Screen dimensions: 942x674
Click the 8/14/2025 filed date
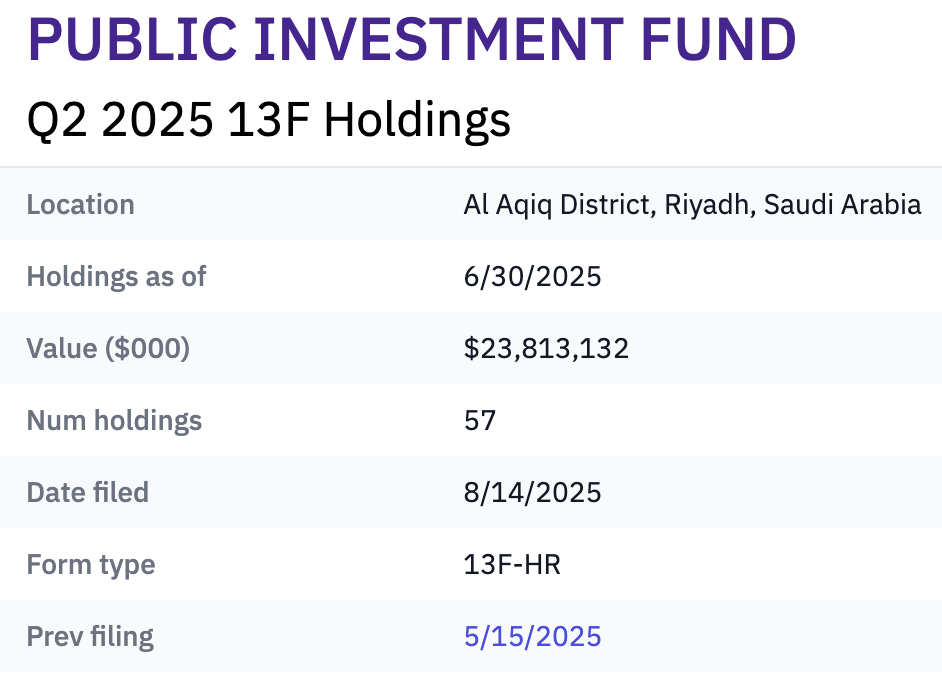tap(532, 493)
